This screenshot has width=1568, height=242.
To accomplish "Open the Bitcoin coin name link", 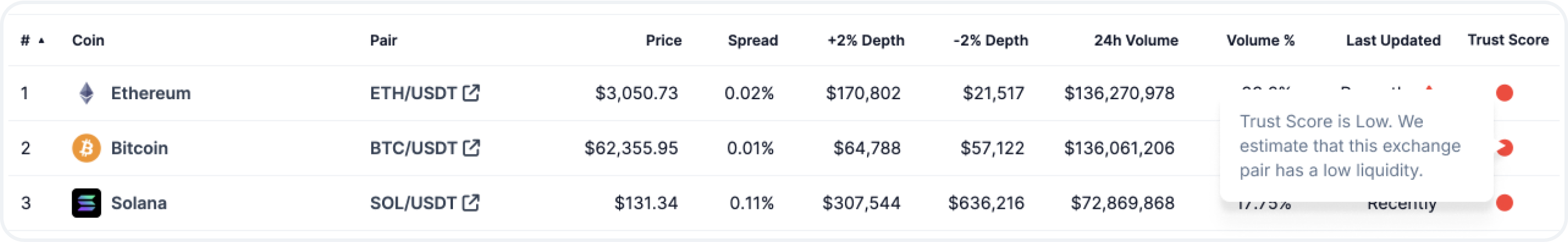I will pyautogui.click(x=139, y=148).
